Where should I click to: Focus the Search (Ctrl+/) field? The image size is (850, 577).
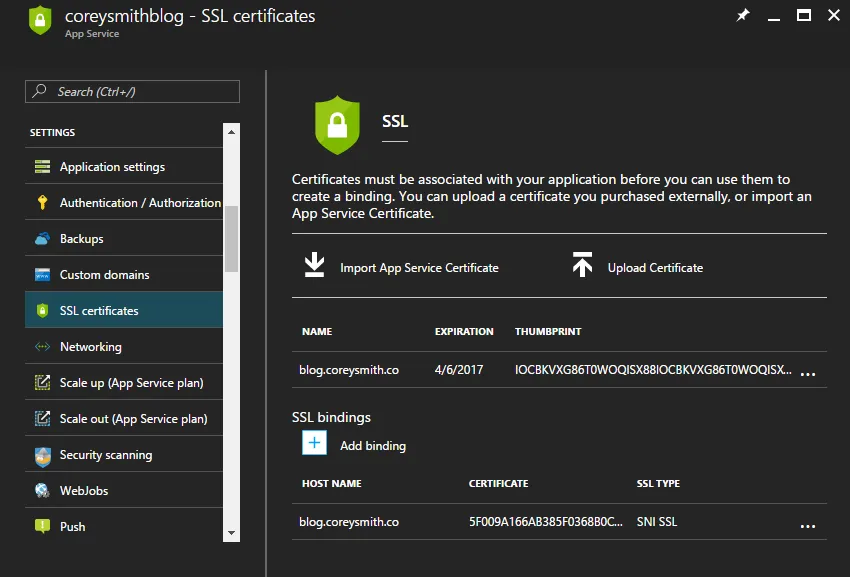(x=132, y=91)
